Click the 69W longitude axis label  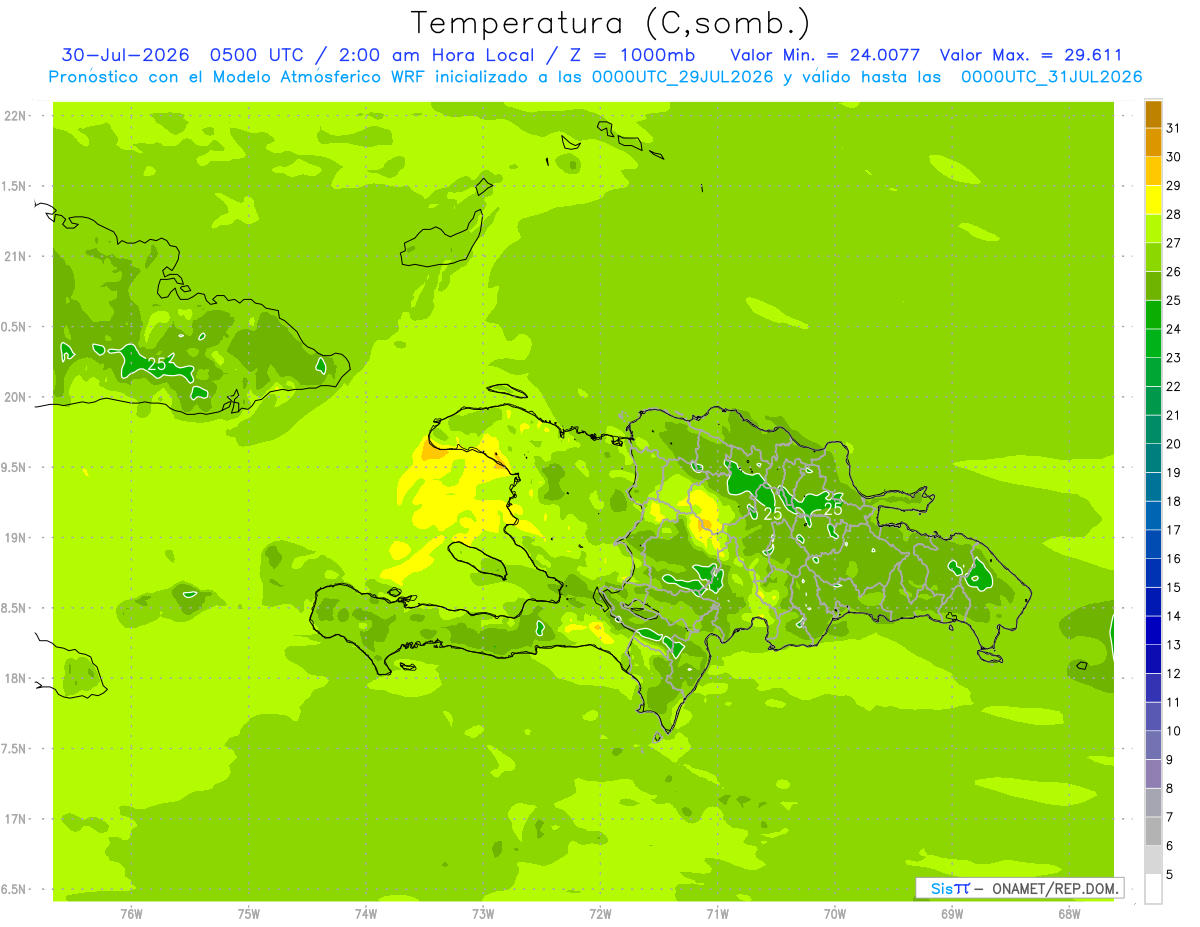pos(952,913)
